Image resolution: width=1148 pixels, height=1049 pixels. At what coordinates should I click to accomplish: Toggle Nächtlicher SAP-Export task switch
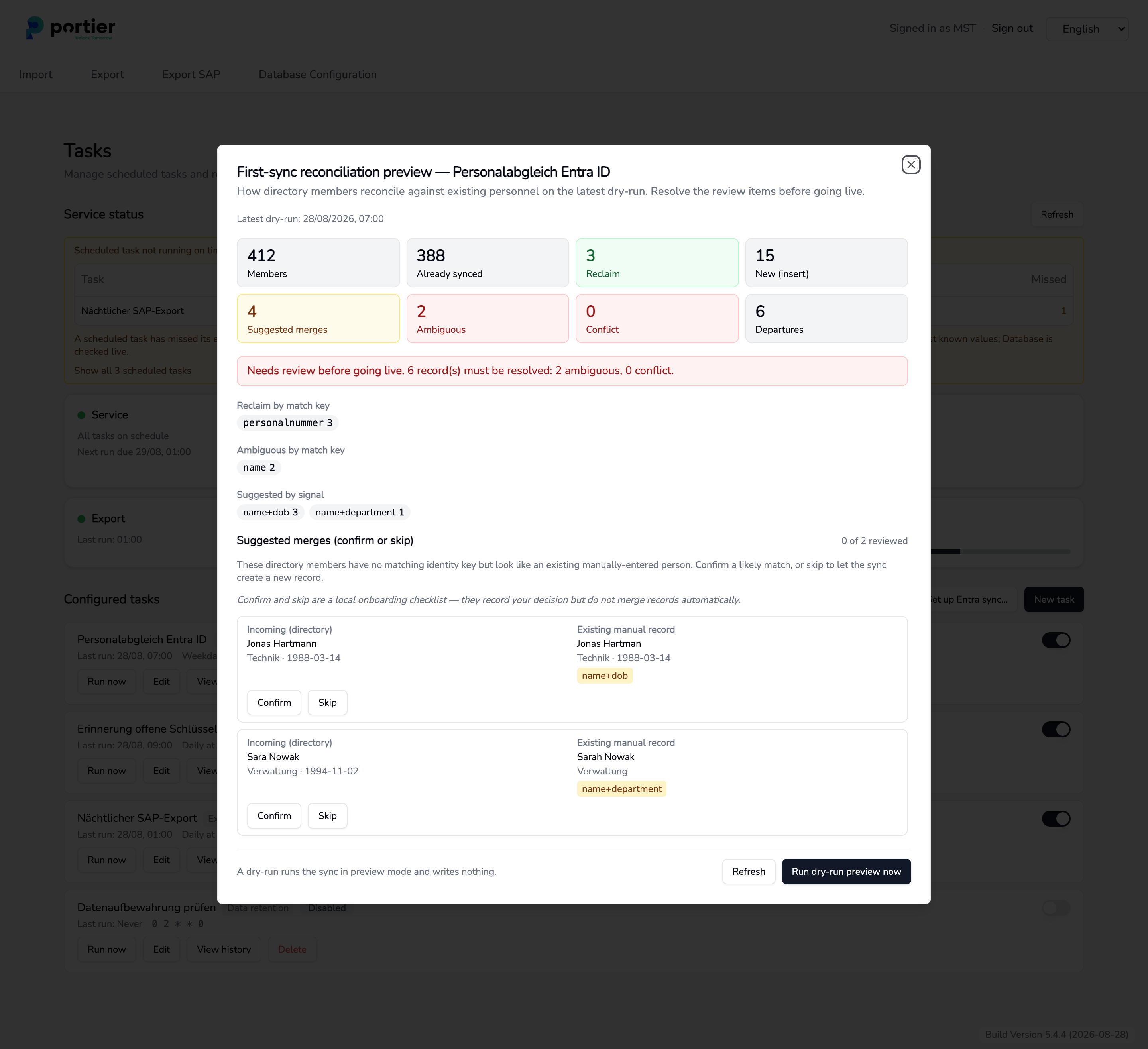tap(1056, 818)
